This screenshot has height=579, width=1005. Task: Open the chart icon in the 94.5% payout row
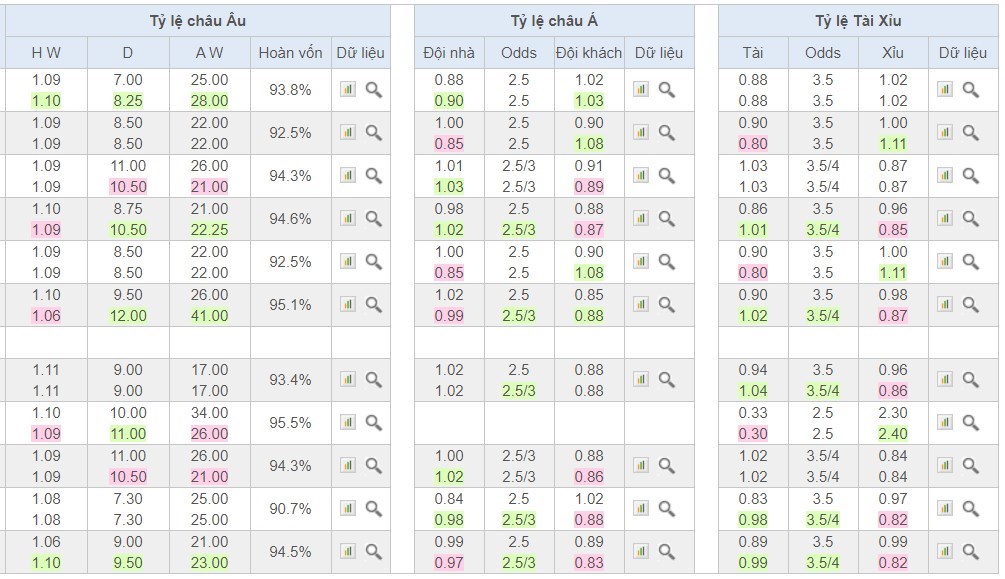point(347,552)
